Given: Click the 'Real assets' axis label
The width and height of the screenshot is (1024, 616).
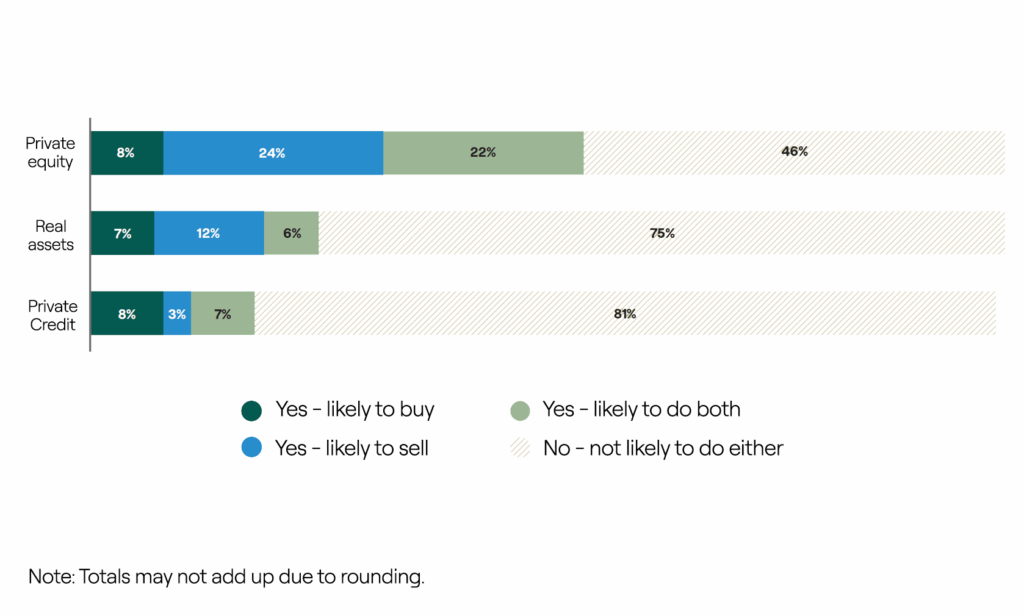Looking at the screenshot, I should tap(53, 234).
